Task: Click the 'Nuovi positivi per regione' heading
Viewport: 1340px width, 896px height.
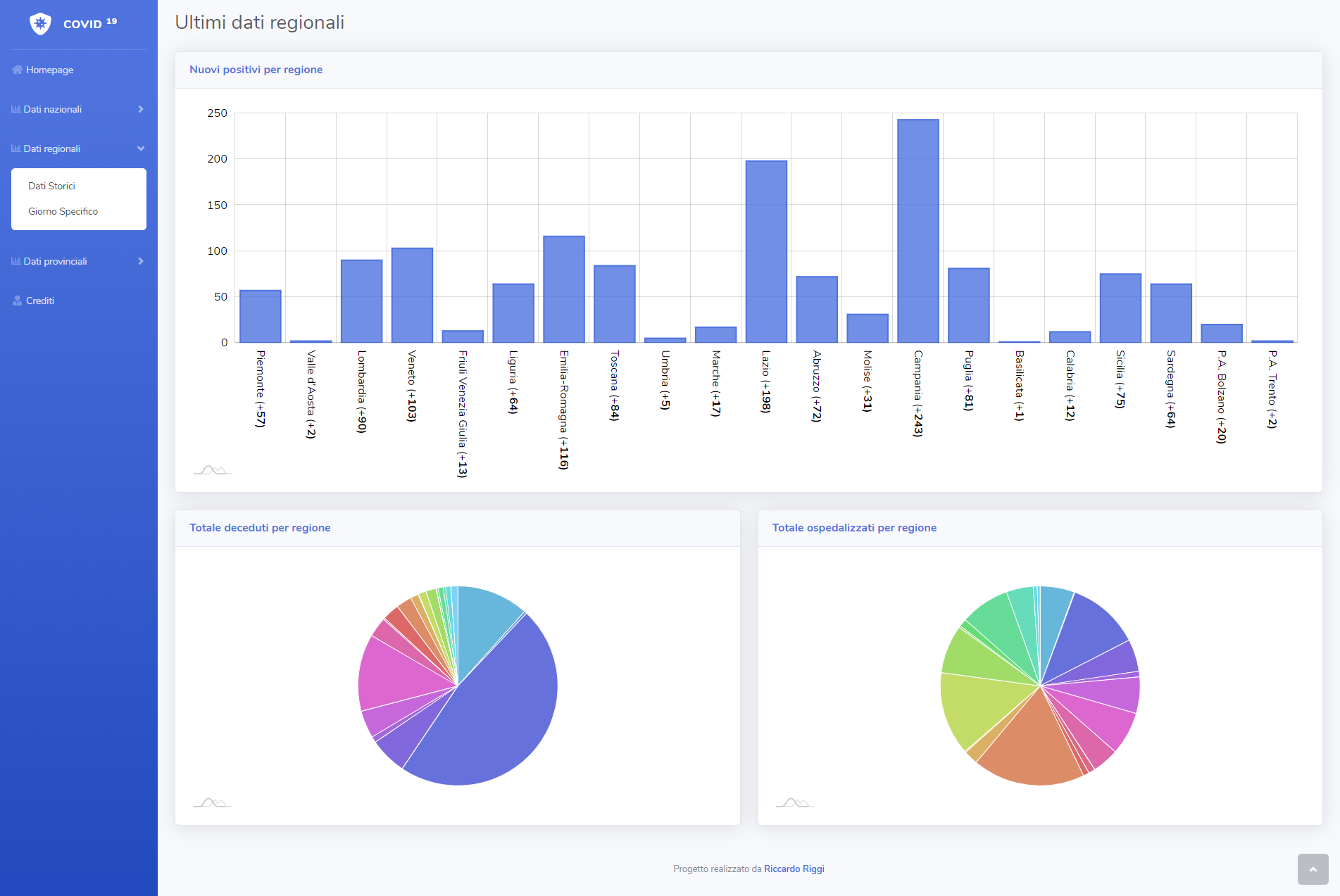Action: (x=256, y=70)
